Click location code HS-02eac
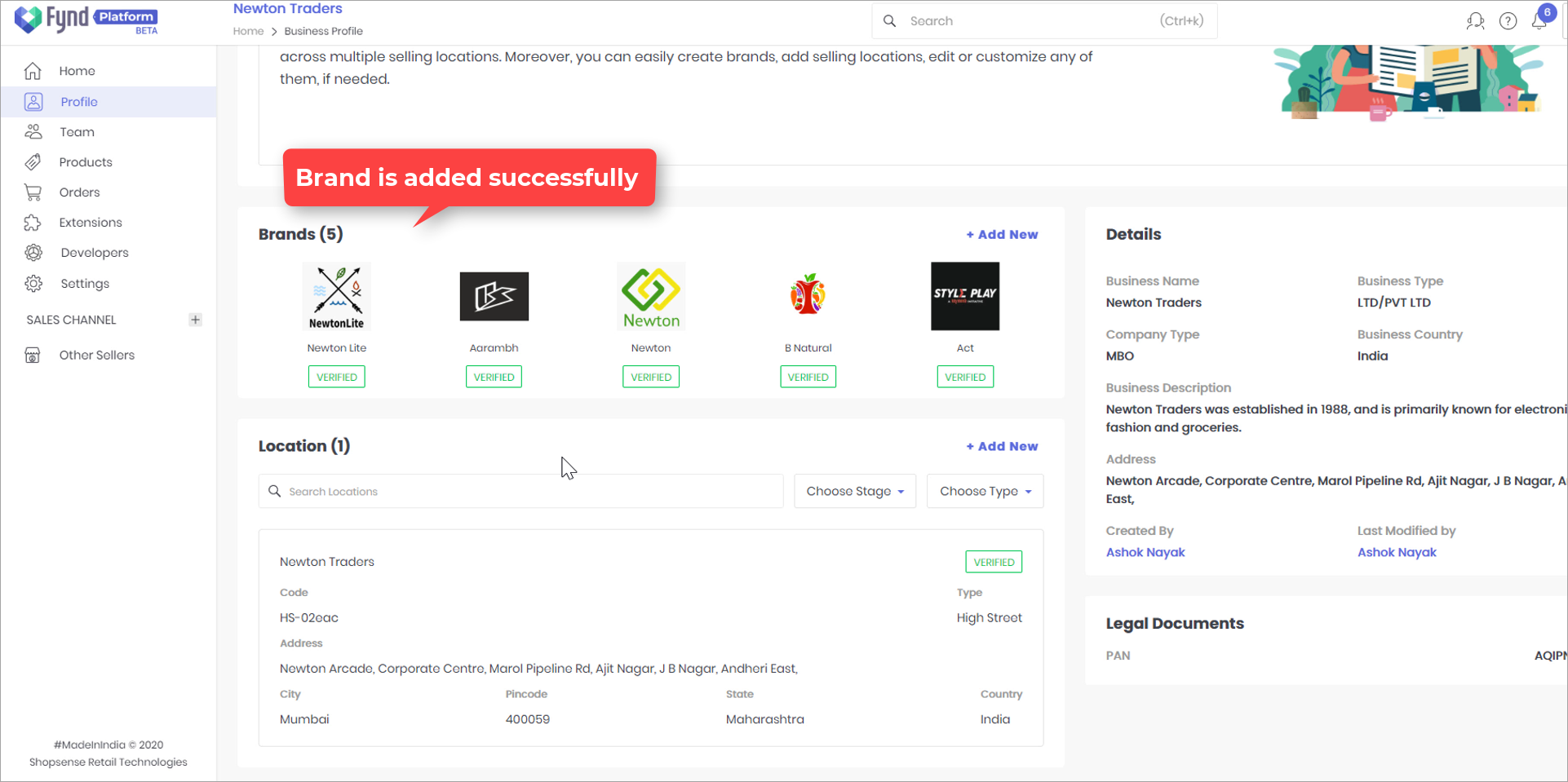Viewport: 1568px width, 782px height. pos(309,618)
